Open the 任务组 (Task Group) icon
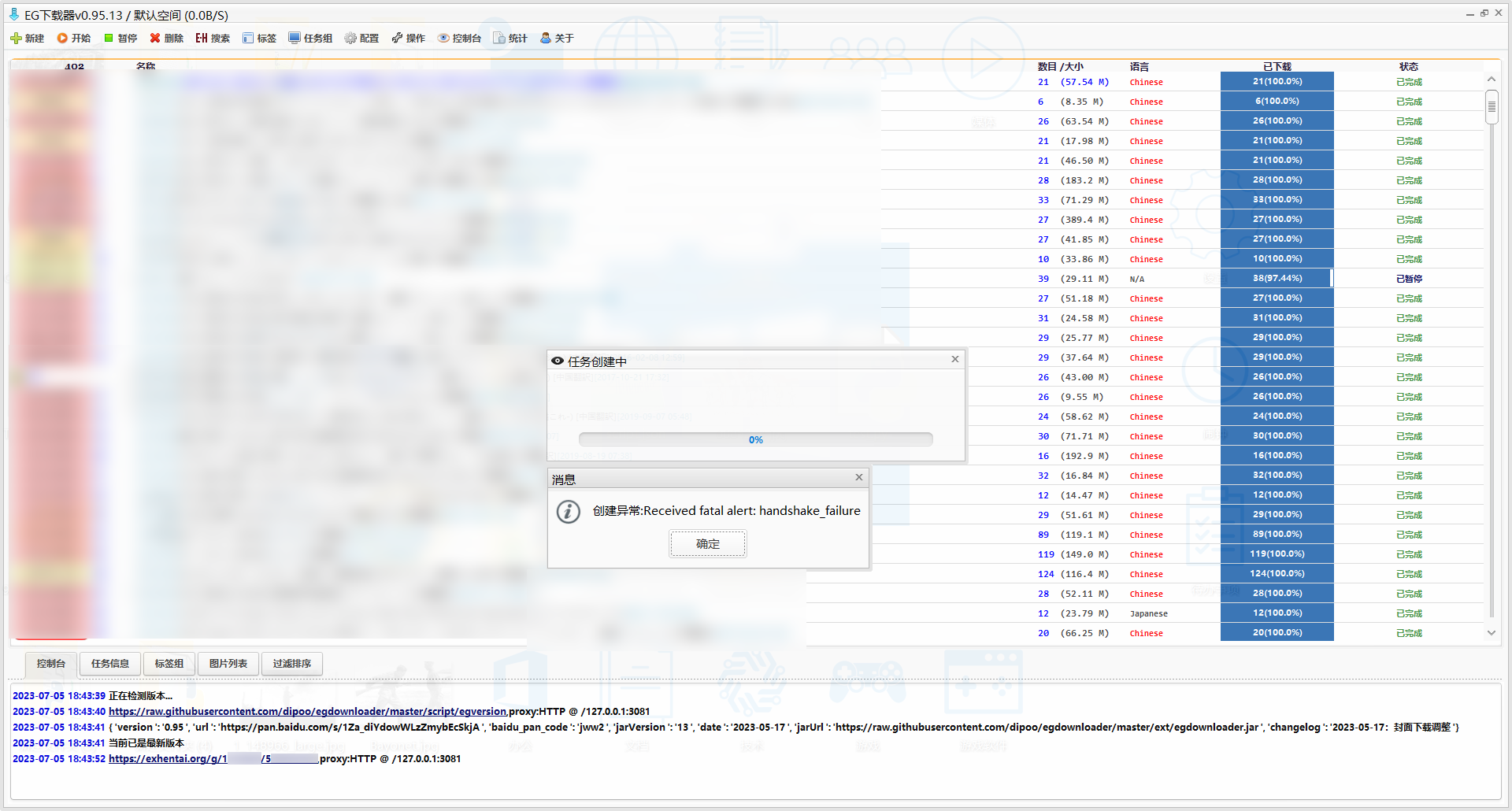Screen dimensions: 1512x811 310,37
